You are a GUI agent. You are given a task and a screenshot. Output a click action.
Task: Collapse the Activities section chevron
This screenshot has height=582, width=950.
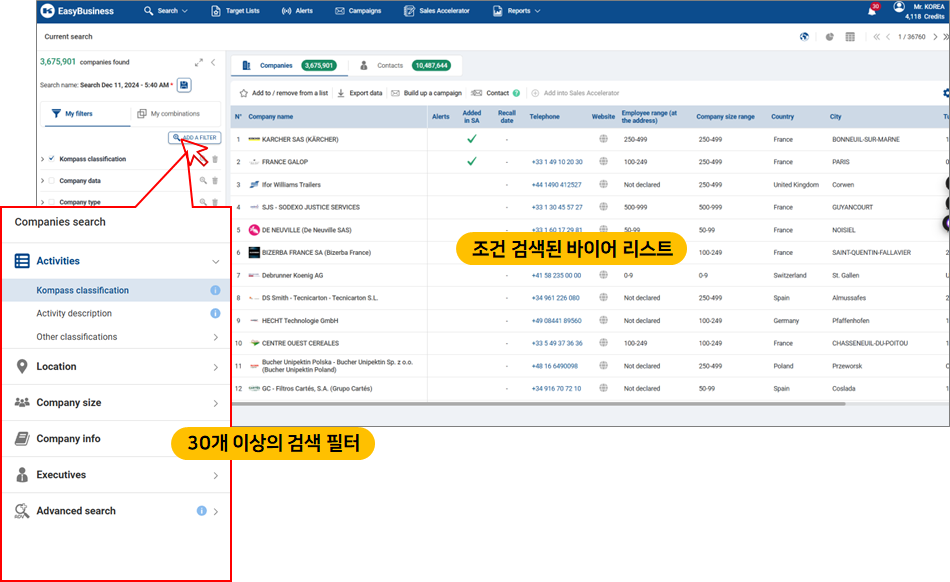[215, 262]
